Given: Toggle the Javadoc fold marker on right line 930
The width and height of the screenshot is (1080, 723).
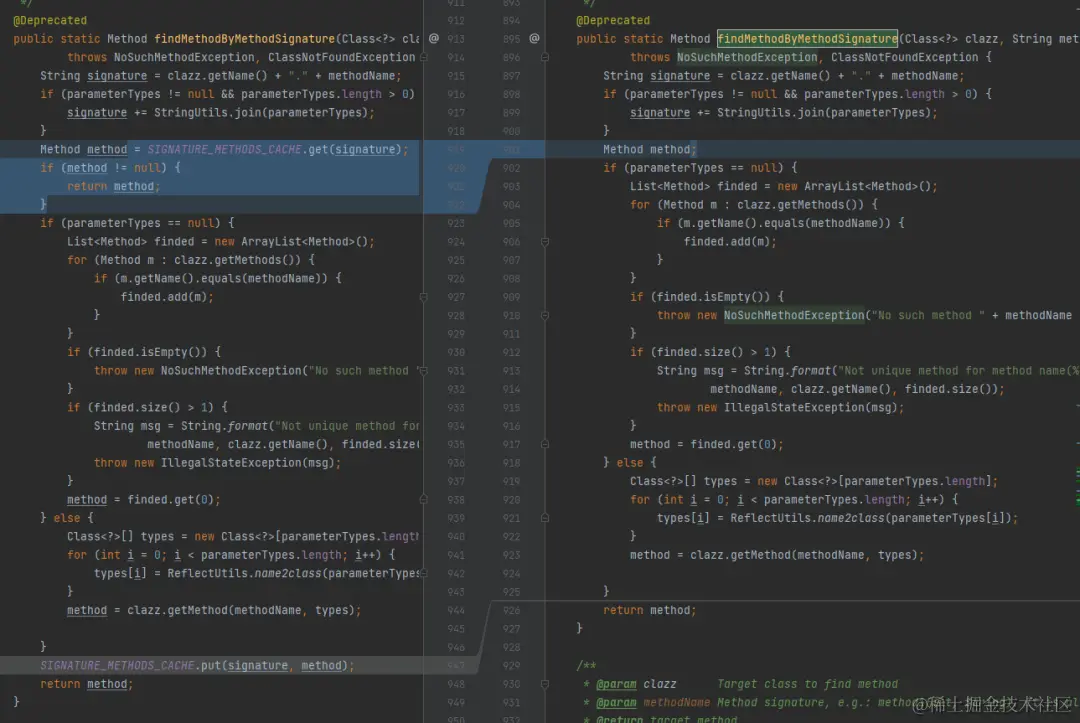Looking at the screenshot, I should click(545, 684).
